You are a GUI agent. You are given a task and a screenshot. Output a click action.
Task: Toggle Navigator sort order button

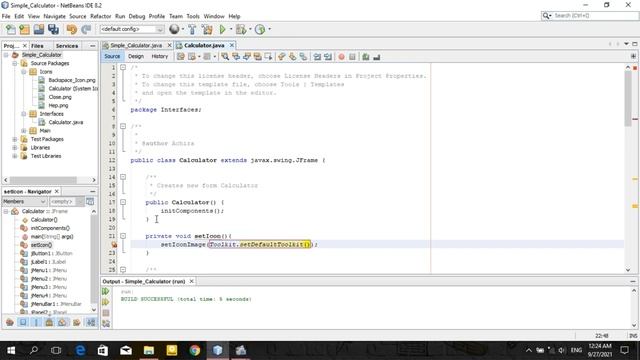(x=91, y=322)
